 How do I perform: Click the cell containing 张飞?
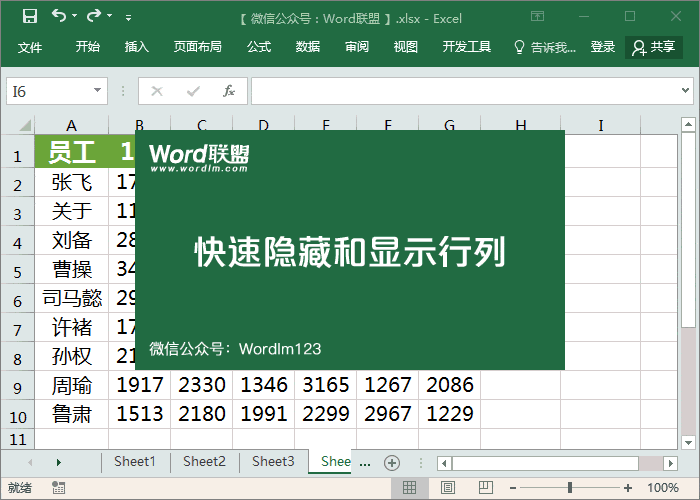[71, 182]
